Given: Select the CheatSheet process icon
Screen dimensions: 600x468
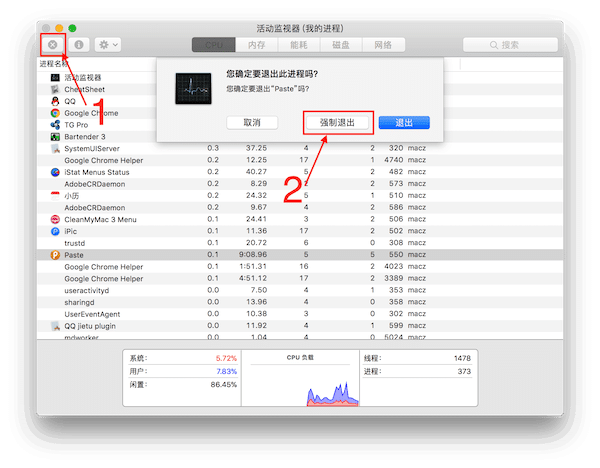Looking at the screenshot, I should (55, 90).
